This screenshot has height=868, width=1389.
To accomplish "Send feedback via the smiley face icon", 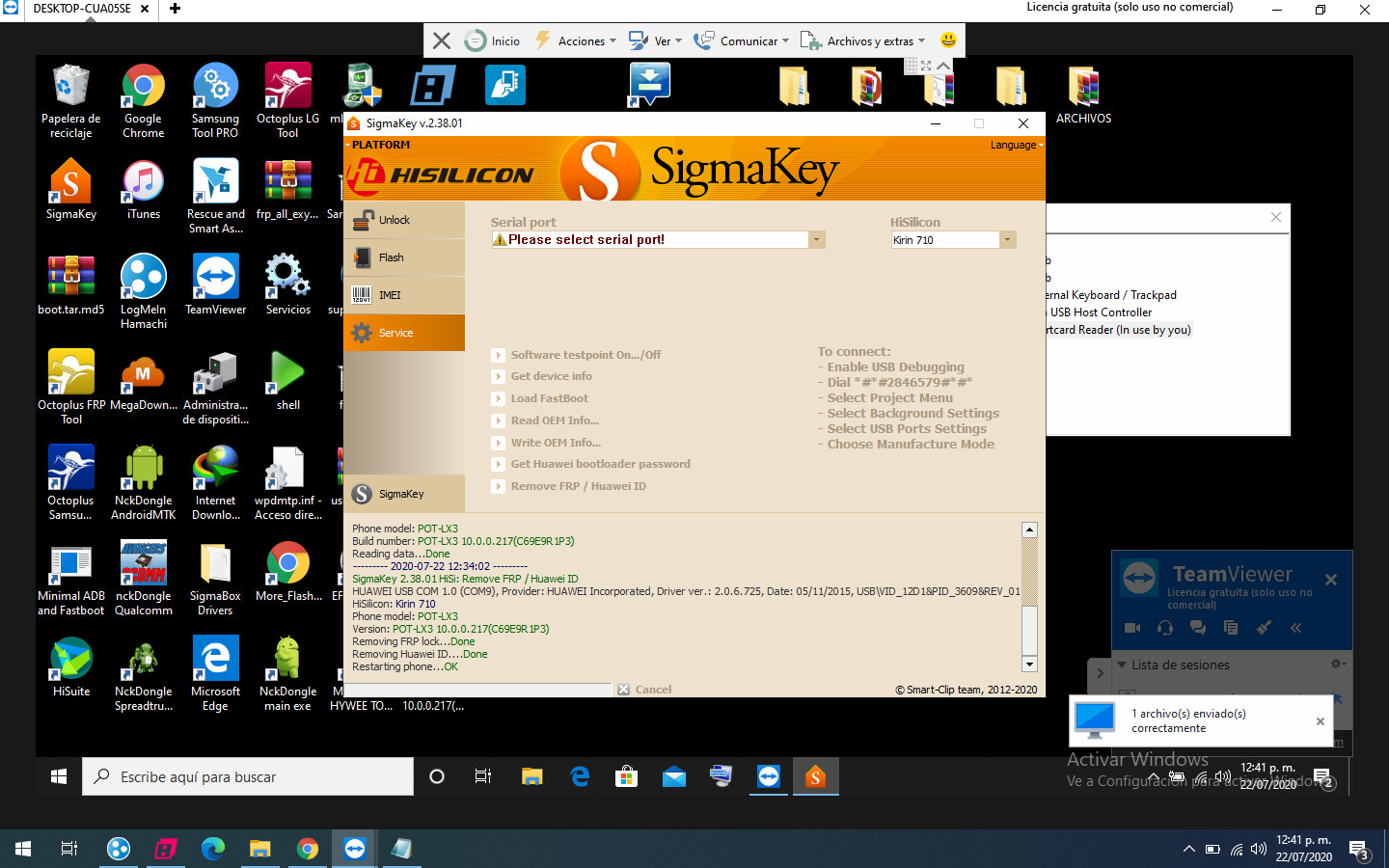I will point(948,41).
